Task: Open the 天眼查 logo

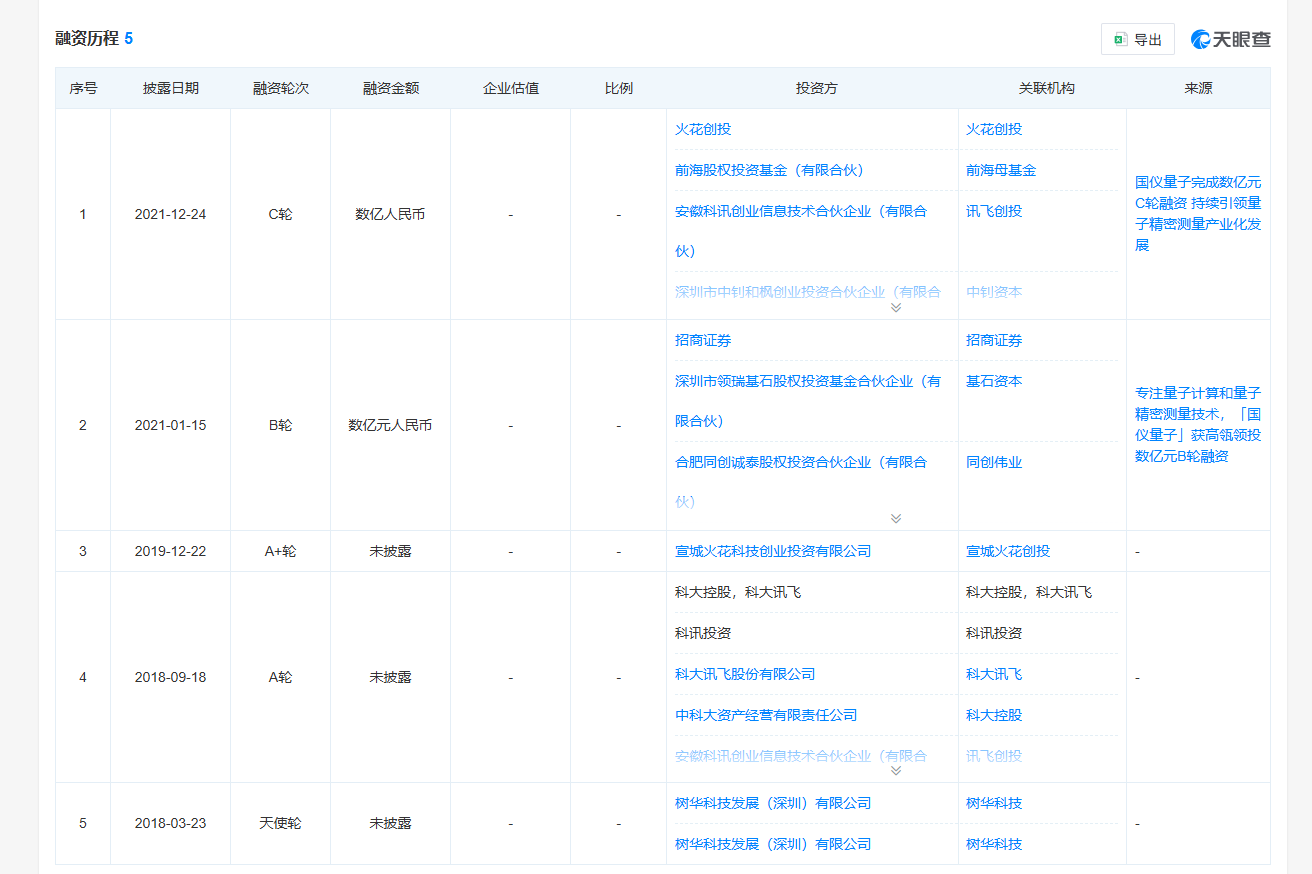Action: click(1230, 39)
